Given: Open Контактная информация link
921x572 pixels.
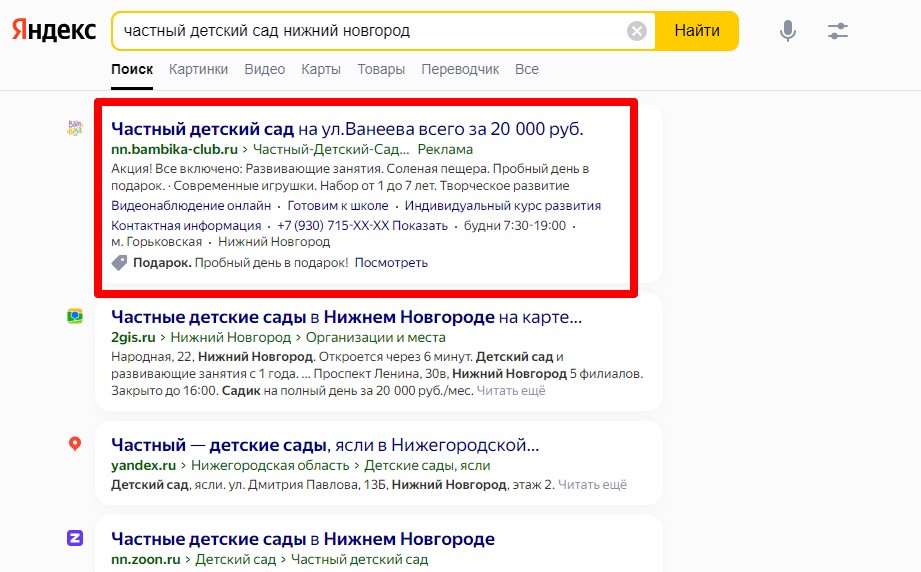Looking at the screenshot, I should pyautogui.click(x=186, y=226).
